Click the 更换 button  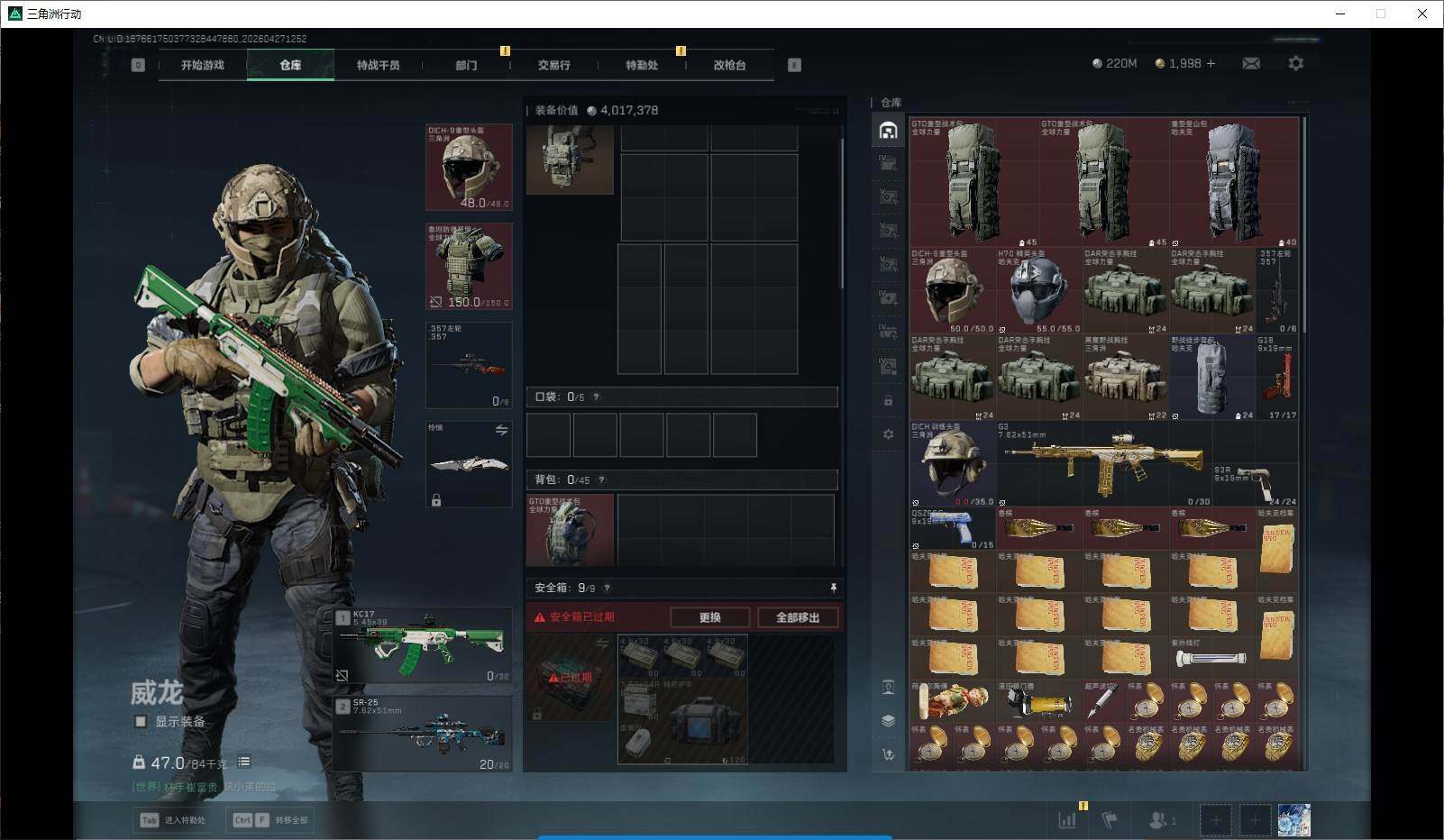click(x=710, y=617)
